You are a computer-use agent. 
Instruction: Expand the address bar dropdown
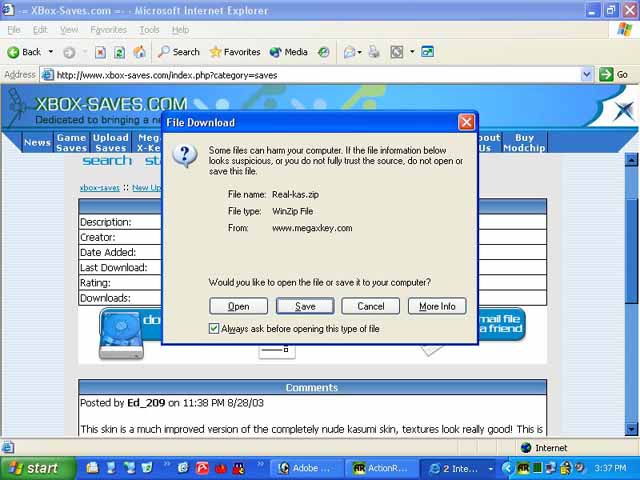pos(587,75)
